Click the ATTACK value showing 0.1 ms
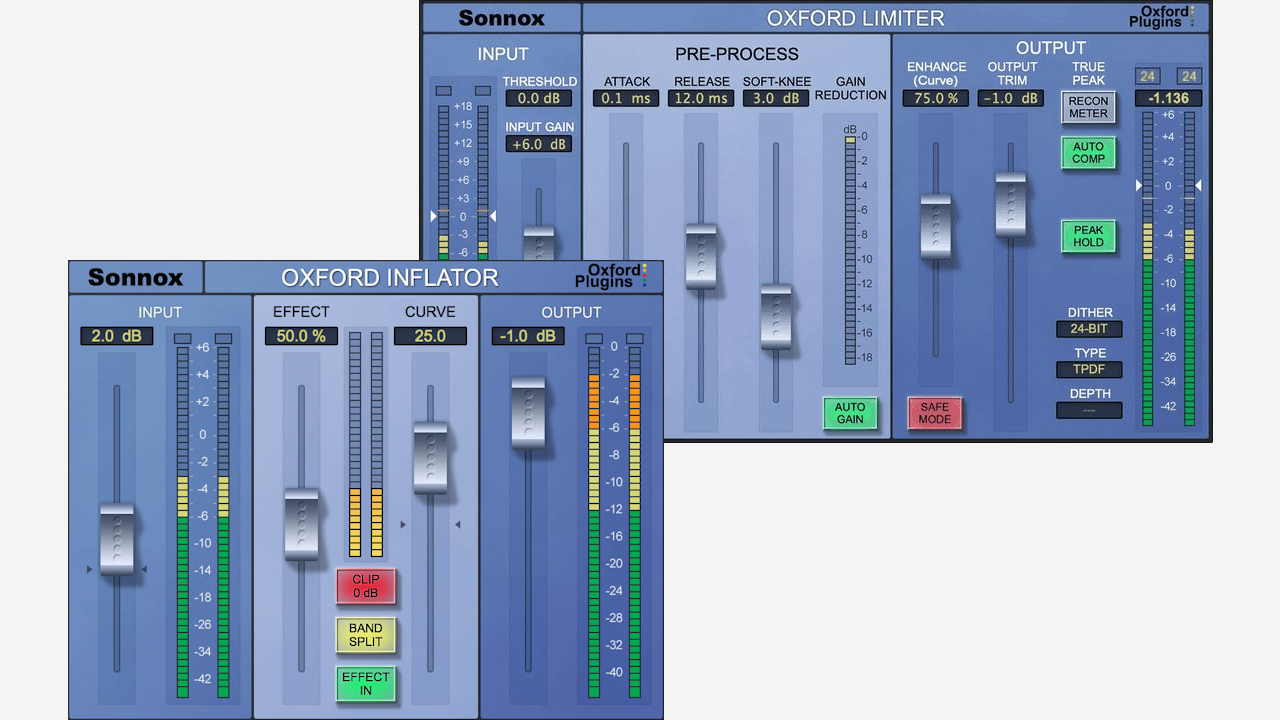The image size is (1280, 720). [x=625, y=98]
